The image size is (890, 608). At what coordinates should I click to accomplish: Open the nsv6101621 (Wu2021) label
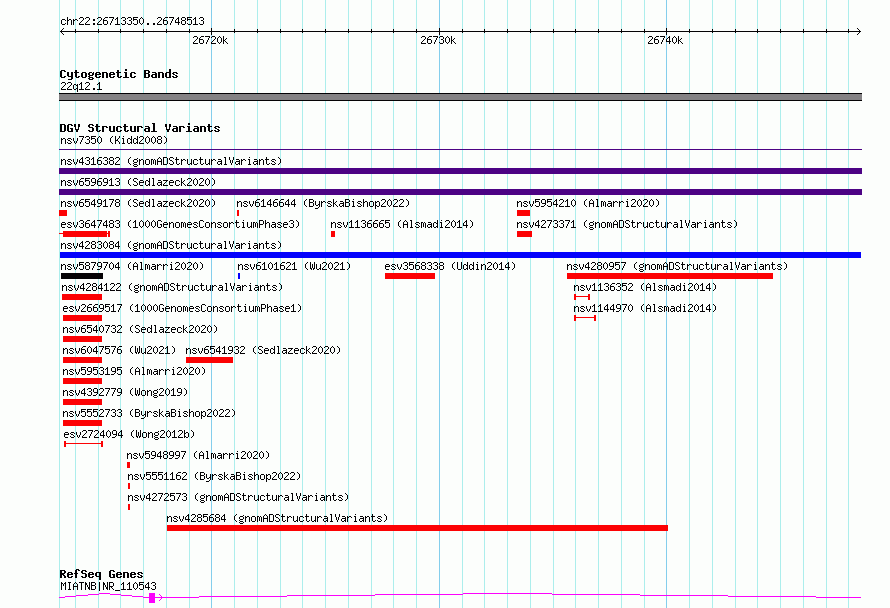[x=294, y=266]
